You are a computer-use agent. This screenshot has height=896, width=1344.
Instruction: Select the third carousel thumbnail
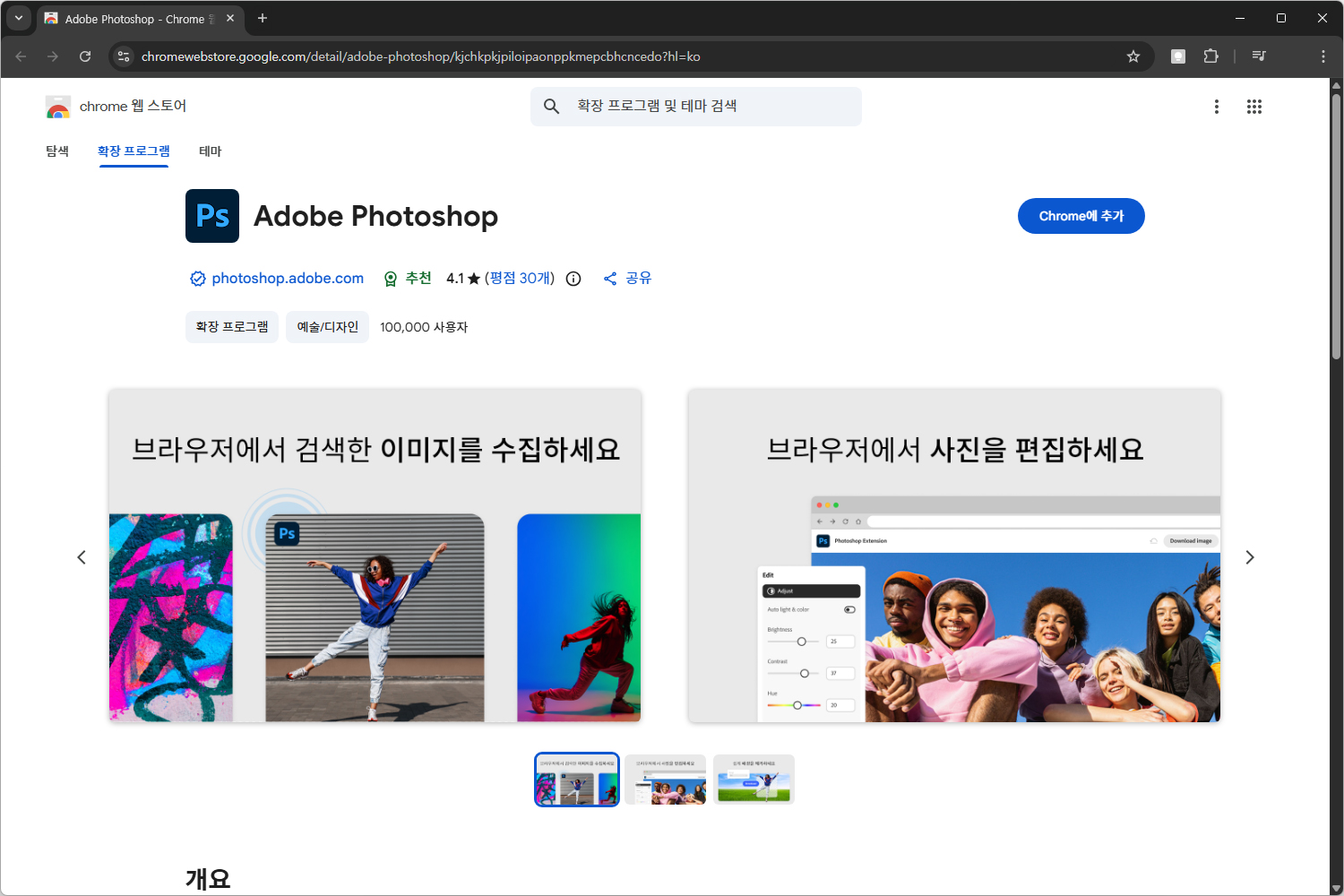pos(754,780)
